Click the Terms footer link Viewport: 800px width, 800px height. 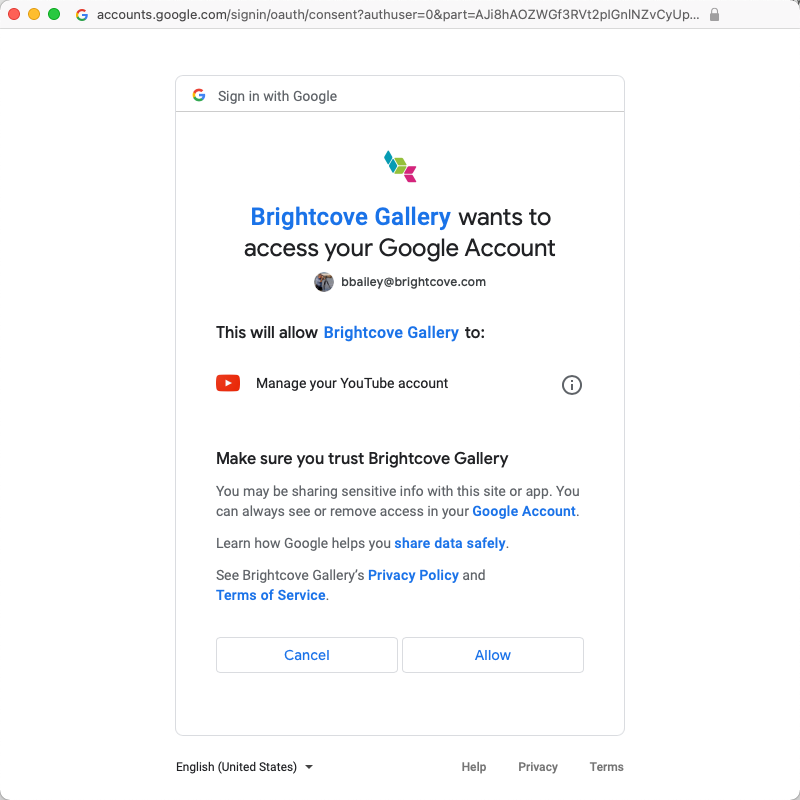[x=606, y=767]
